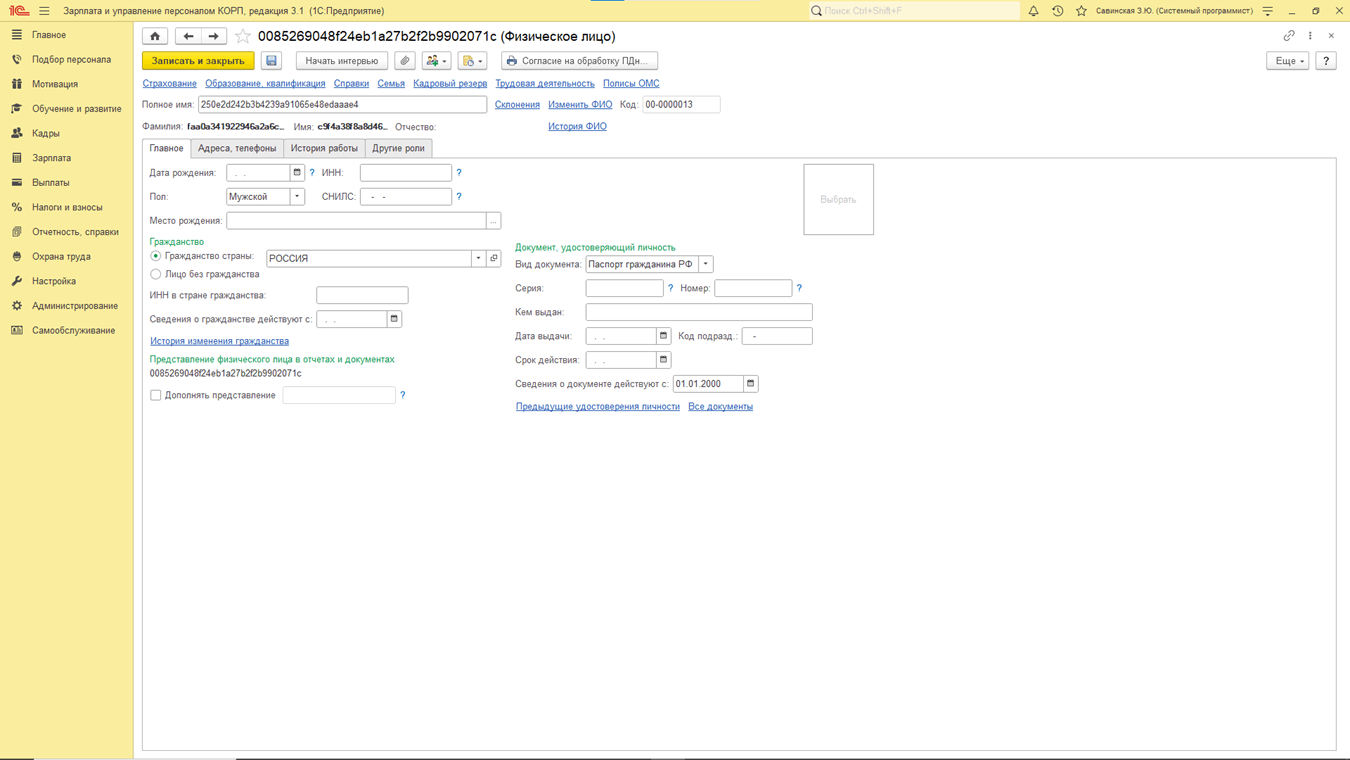This screenshot has width=1350, height=760.
Task: Click 'Записать и закрыть' button
Action: click(198, 61)
